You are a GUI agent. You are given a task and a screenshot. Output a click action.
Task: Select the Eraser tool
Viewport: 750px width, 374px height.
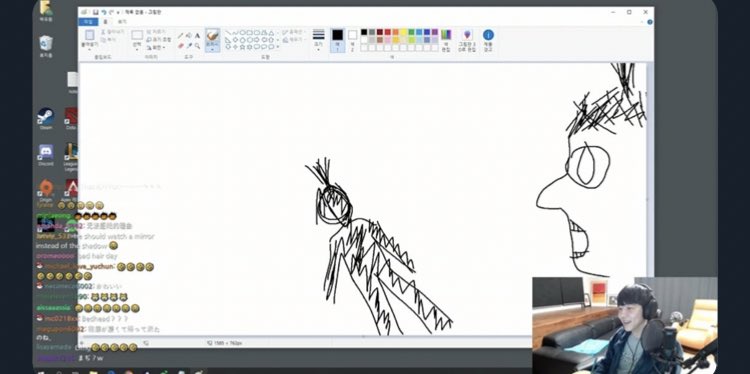click(x=180, y=46)
